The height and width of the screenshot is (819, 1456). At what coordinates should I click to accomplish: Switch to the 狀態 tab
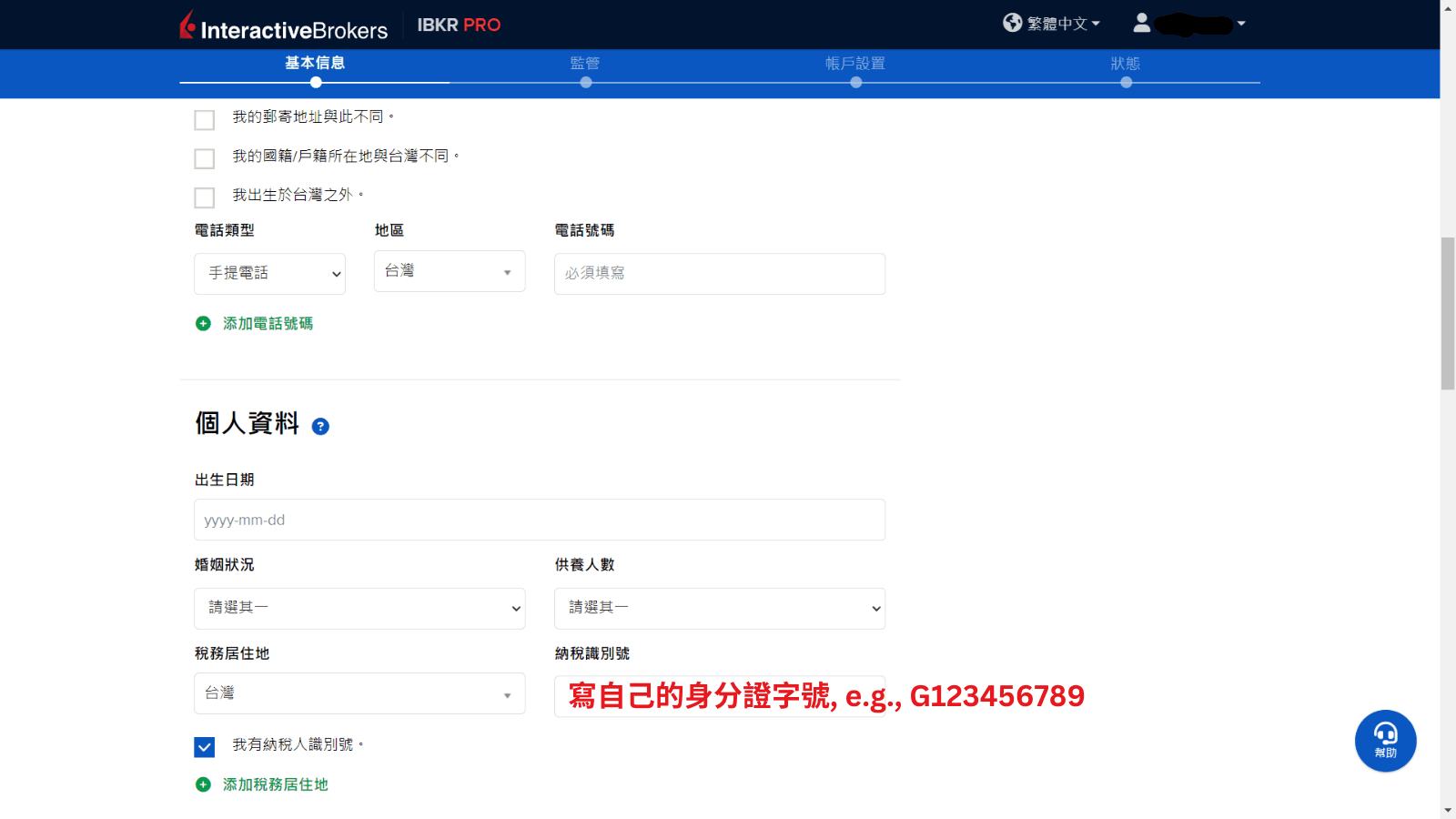click(x=1127, y=64)
